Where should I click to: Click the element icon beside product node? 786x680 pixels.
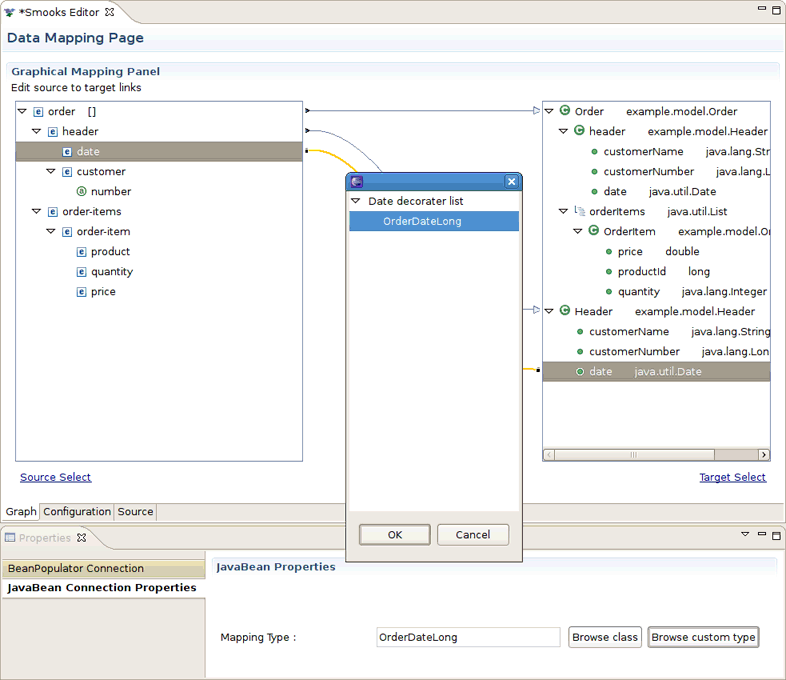81,252
